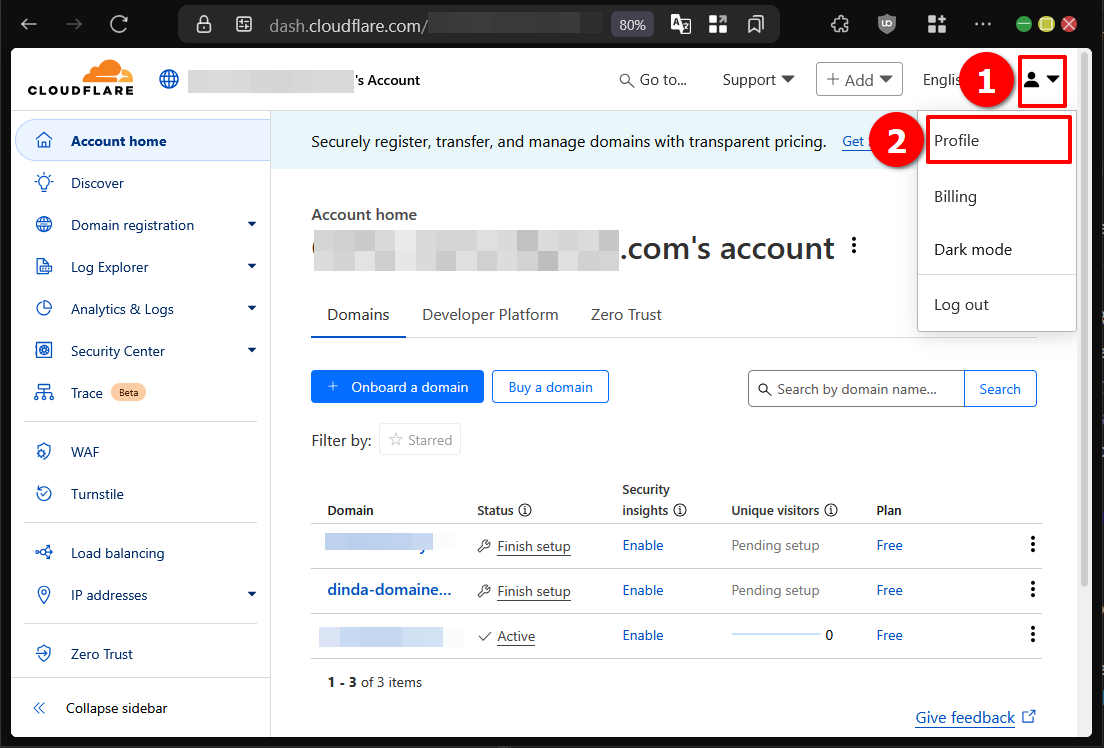The image size is (1104, 748).
Task: Click the Discover lightbulb icon
Action: [x=44, y=182]
